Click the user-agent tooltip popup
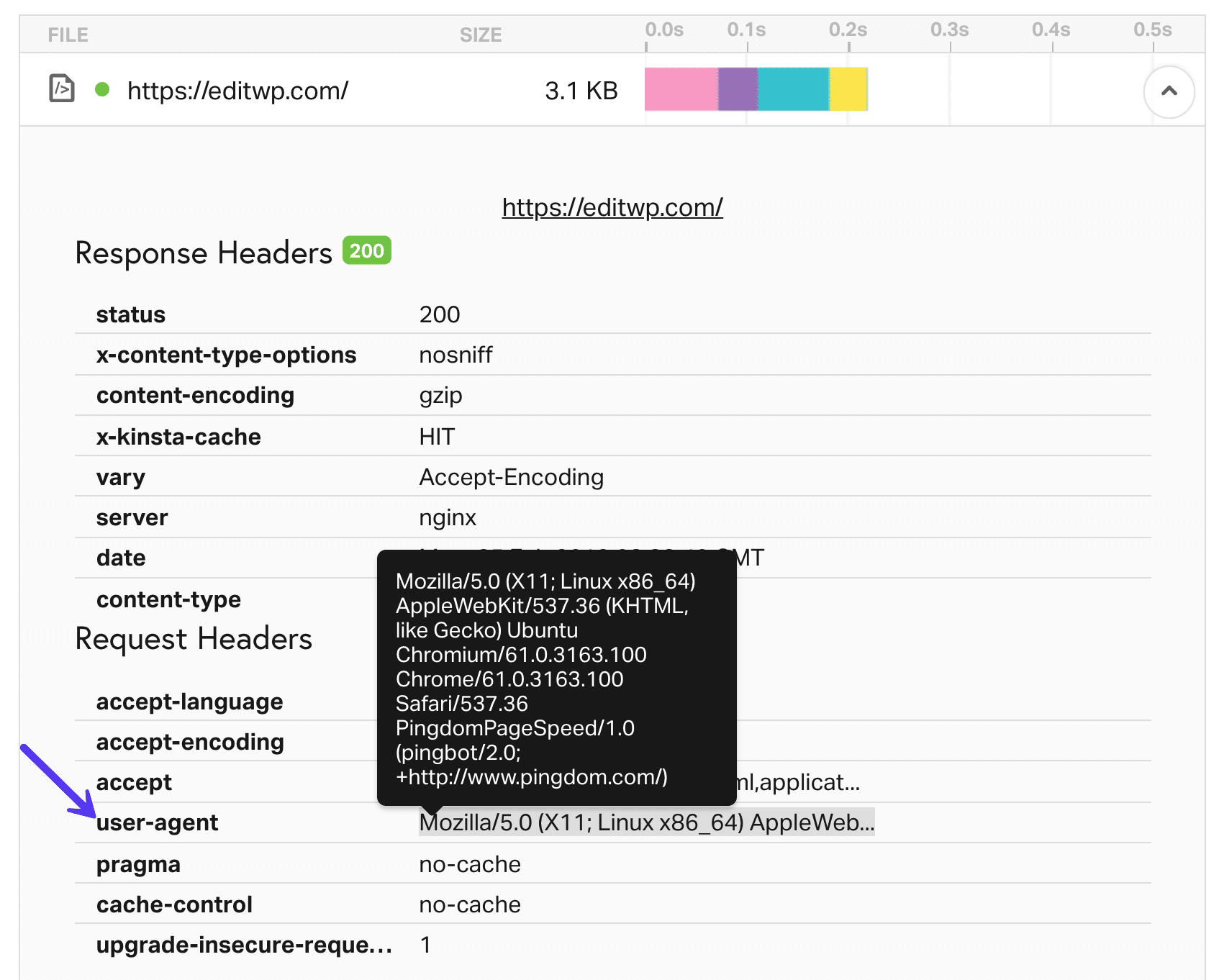 click(558, 676)
